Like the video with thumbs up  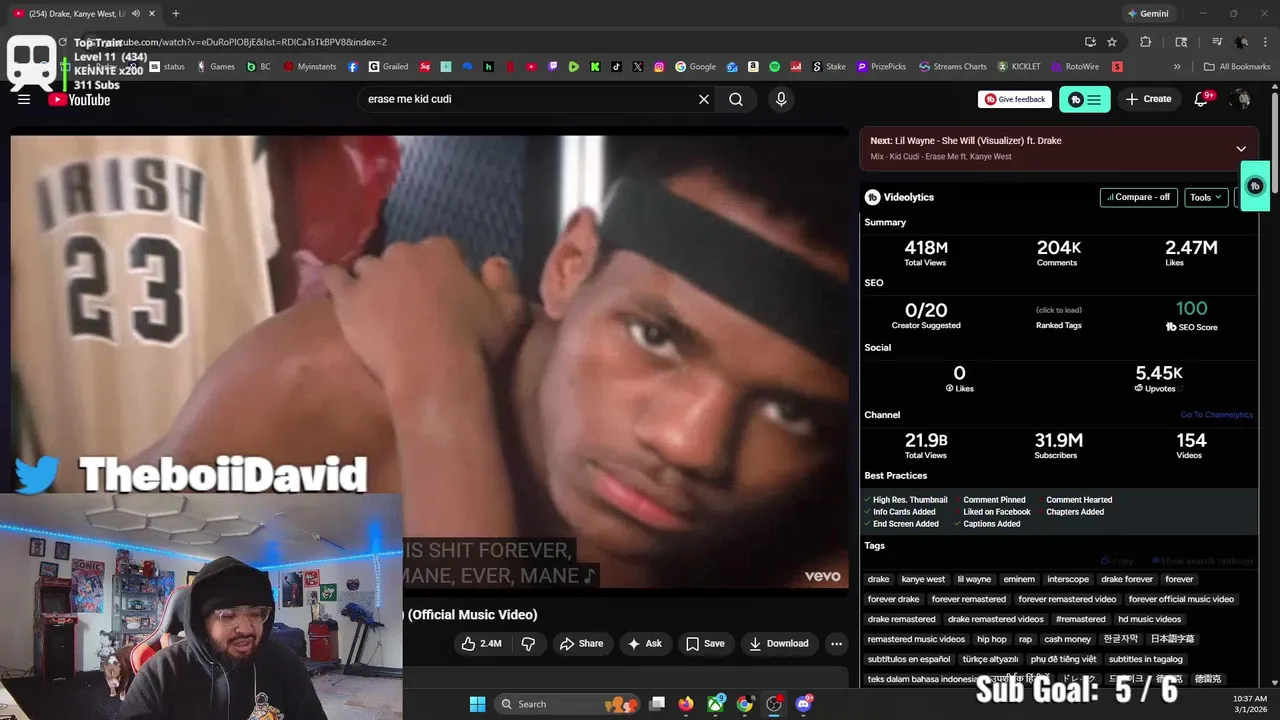[481, 643]
